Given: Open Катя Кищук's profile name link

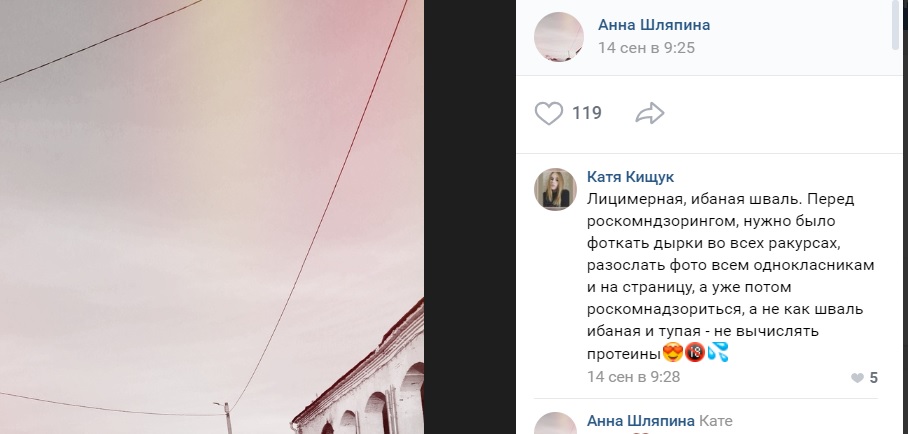Looking at the screenshot, I should pyautogui.click(x=630, y=177).
